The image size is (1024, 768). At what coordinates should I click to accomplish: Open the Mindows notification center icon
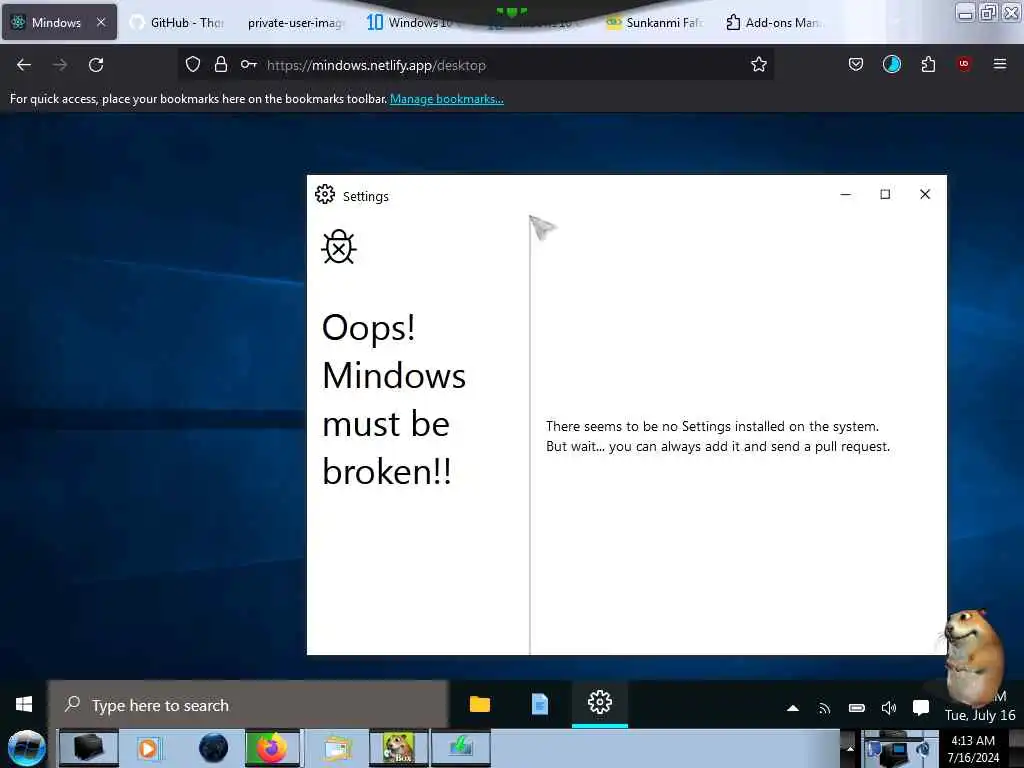click(x=921, y=708)
